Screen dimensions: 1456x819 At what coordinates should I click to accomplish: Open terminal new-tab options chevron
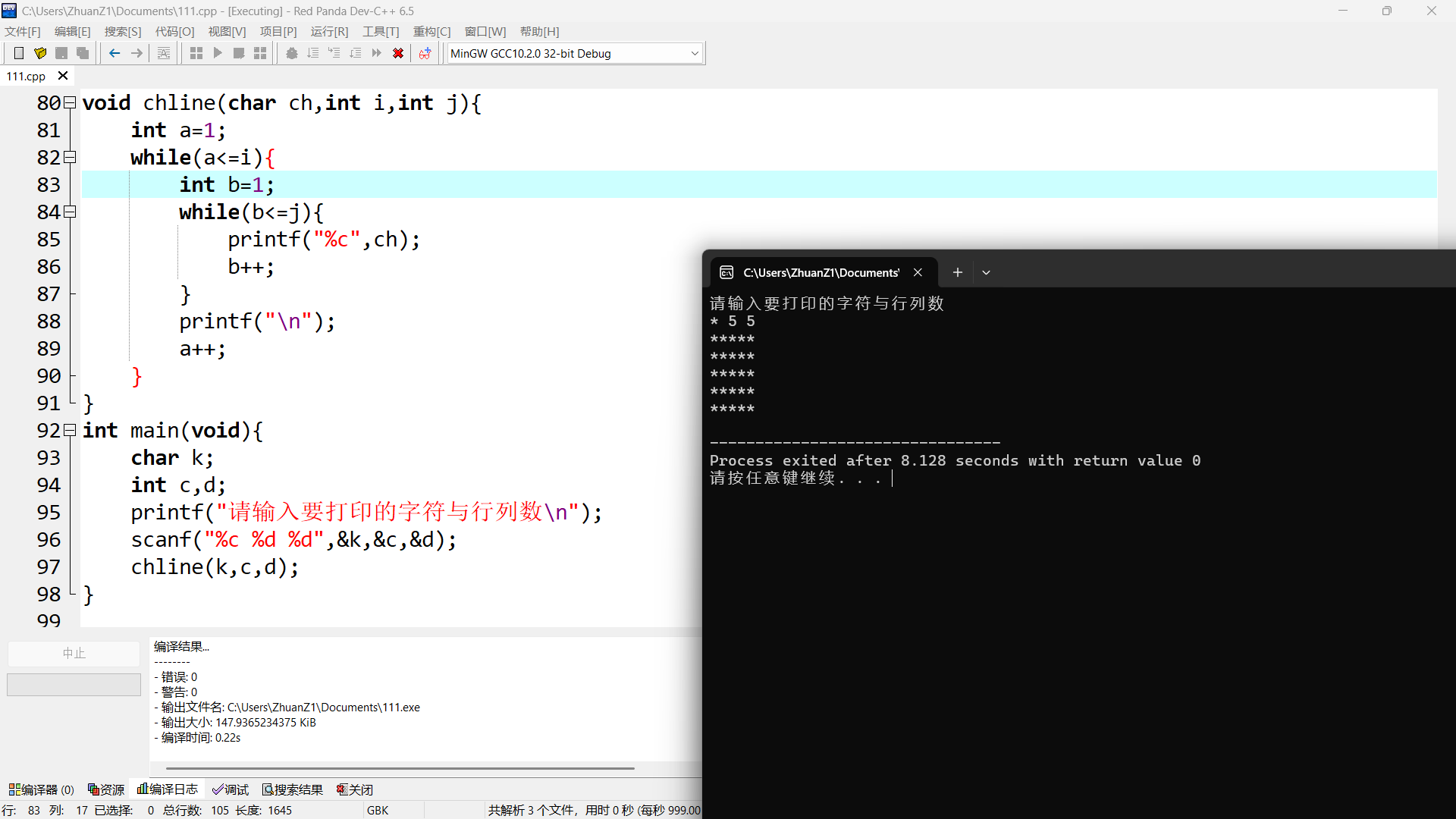click(x=986, y=272)
